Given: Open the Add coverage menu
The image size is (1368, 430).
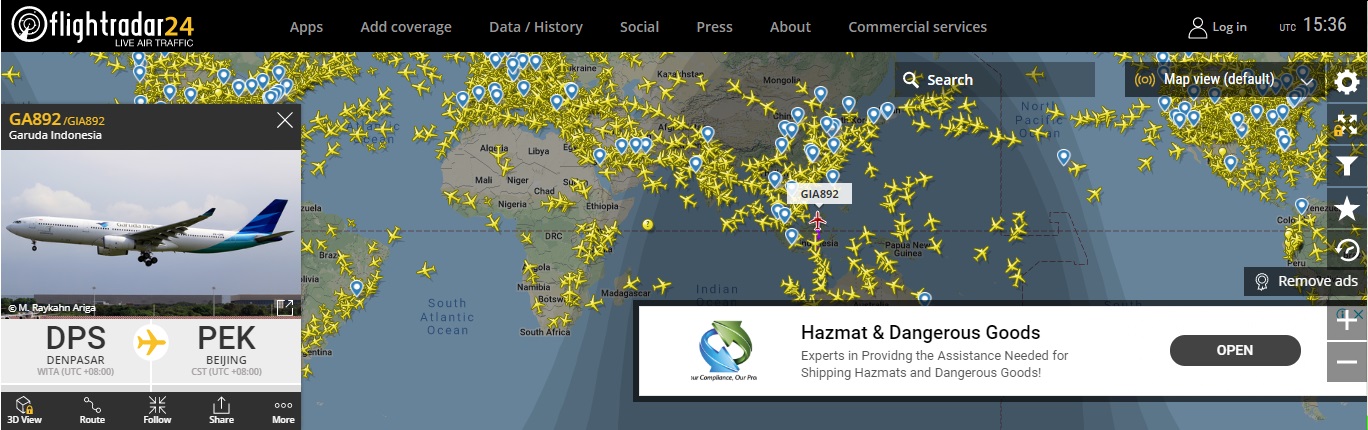Looking at the screenshot, I should pyautogui.click(x=406, y=27).
